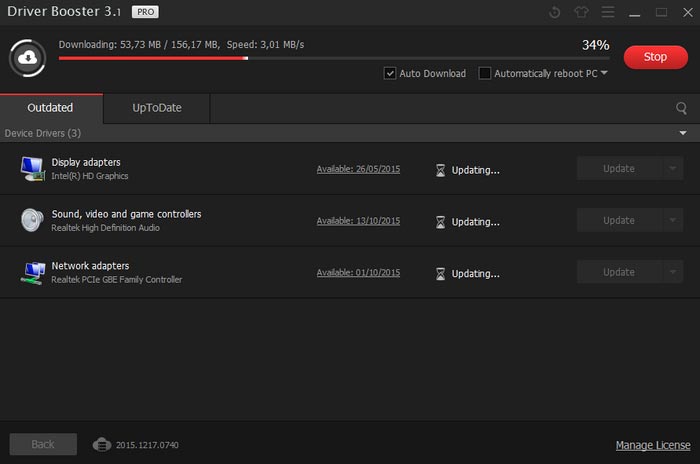The image size is (700, 464).
Task: Open the skin (t-shirt) icon
Action: [x=583, y=13]
